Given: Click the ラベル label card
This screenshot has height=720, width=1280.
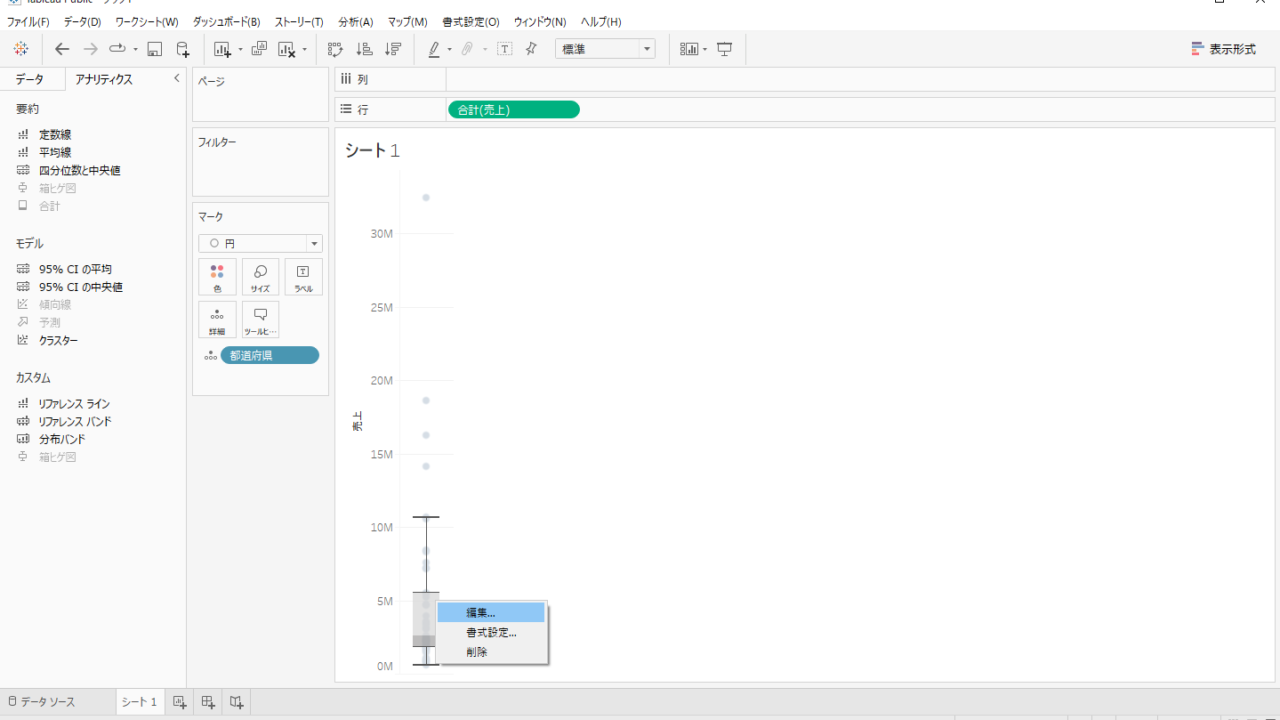Looking at the screenshot, I should (x=303, y=277).
